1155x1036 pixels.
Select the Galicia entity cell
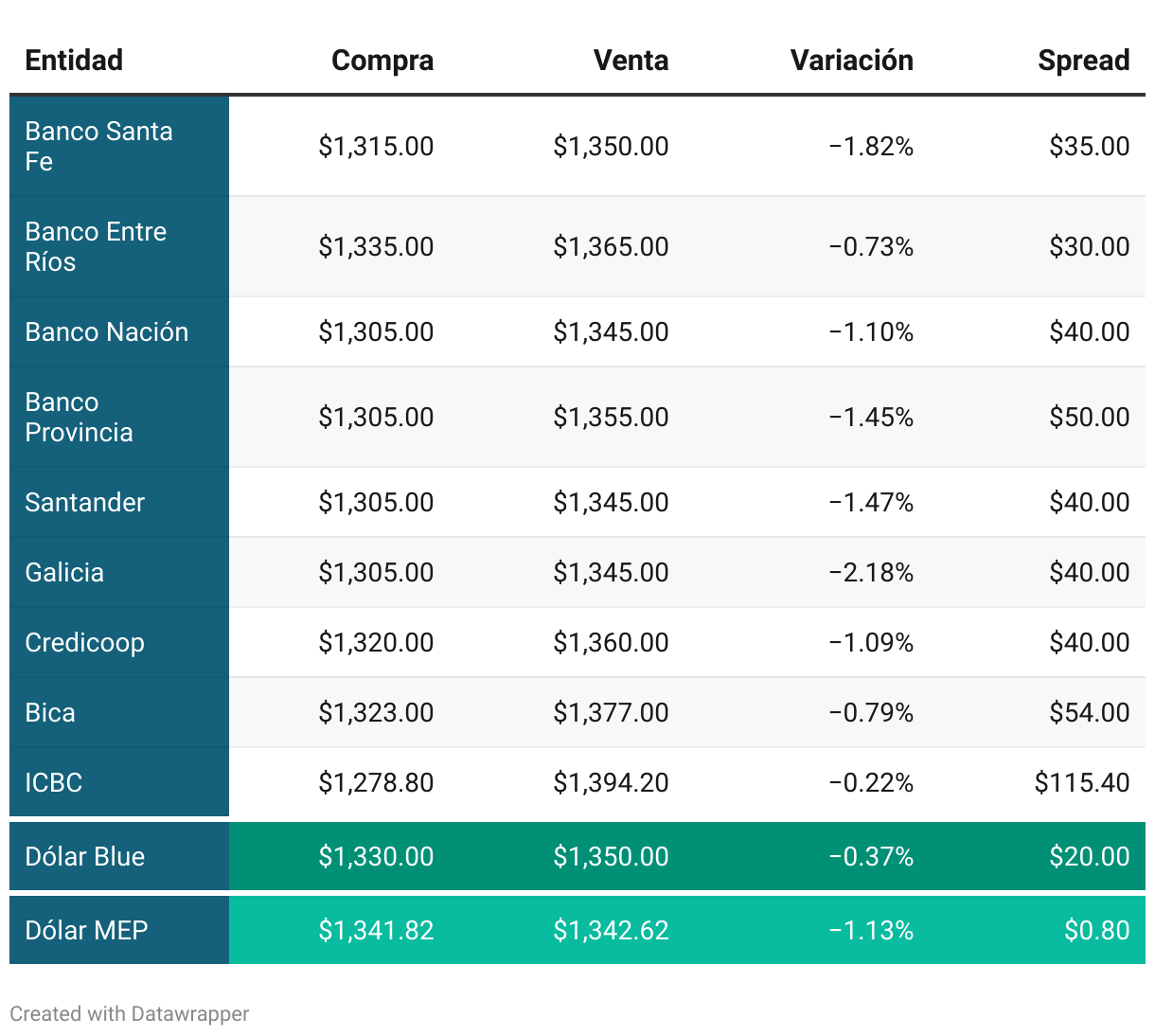(64, 573)
